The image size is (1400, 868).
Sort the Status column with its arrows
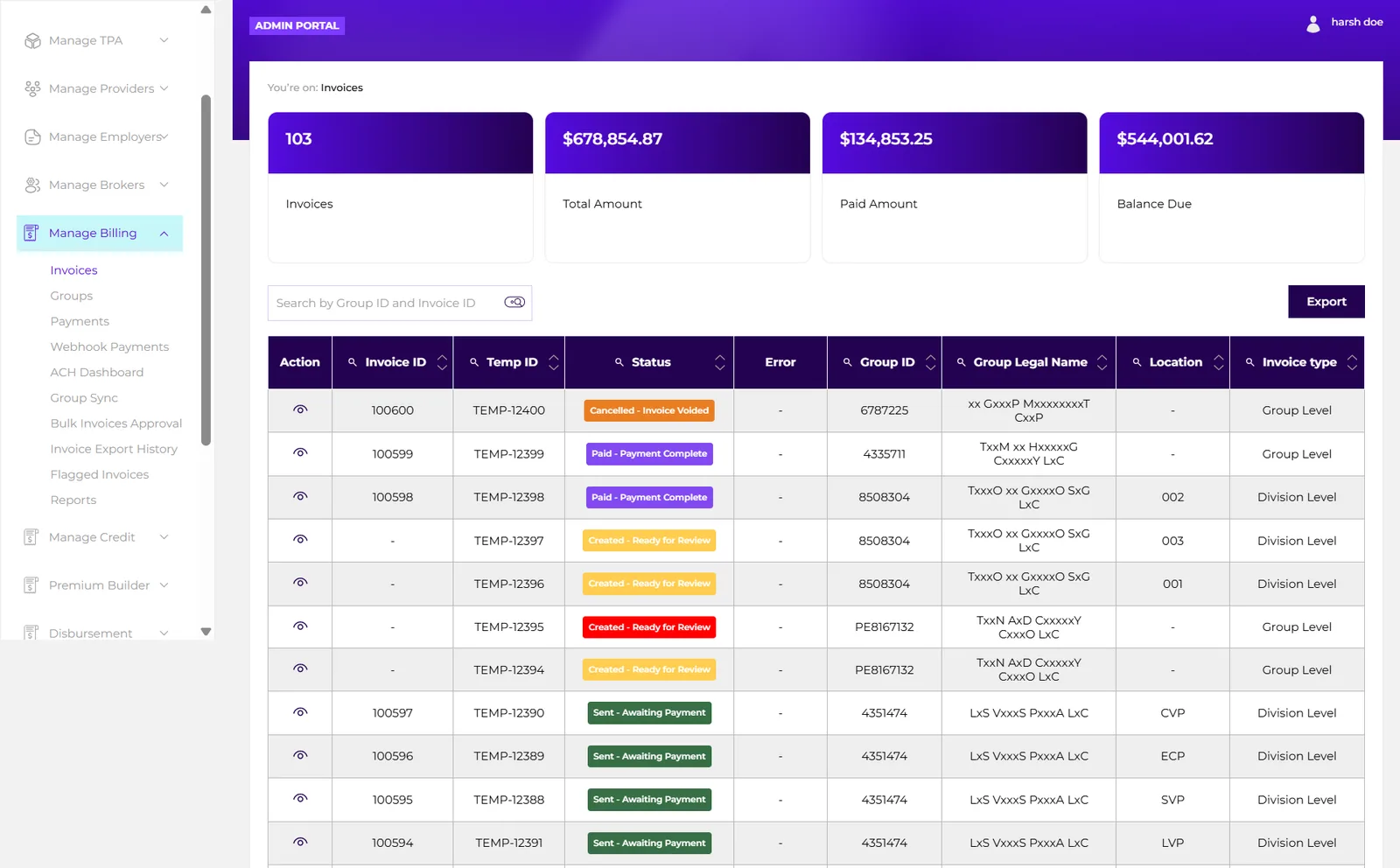pyautogui.click(x=719, y=362)
